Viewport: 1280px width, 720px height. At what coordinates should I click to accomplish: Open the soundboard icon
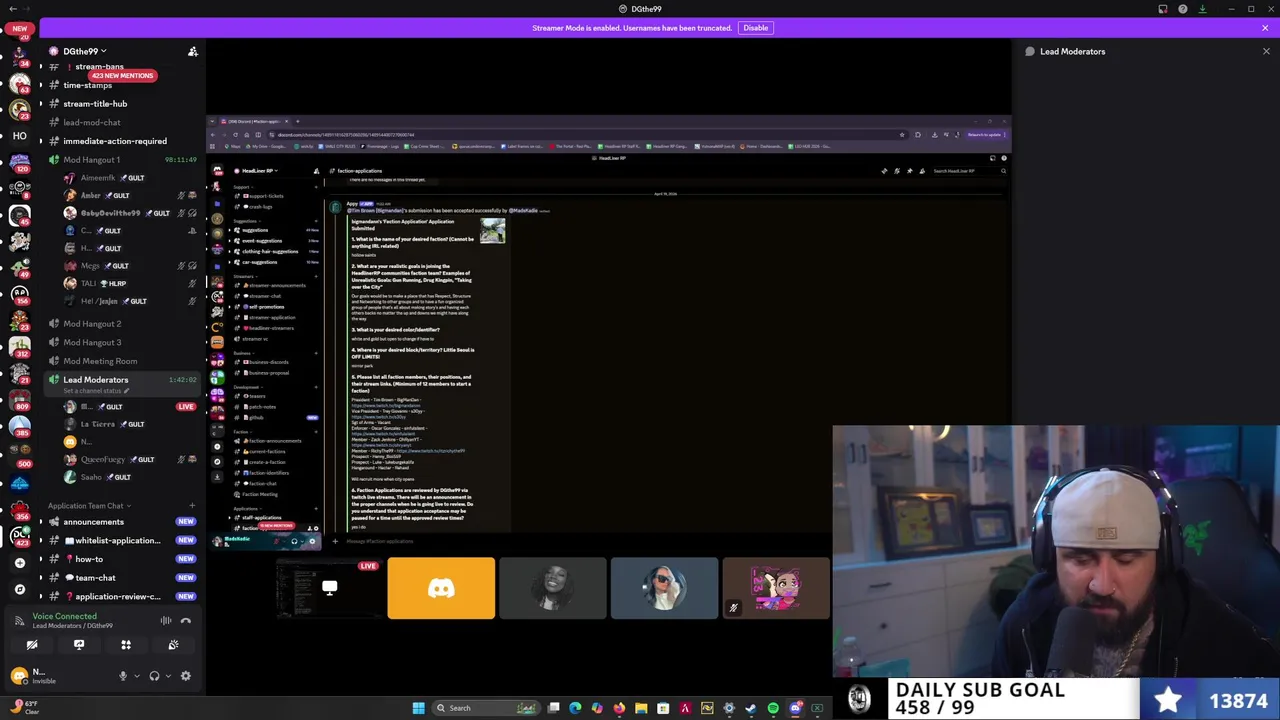173,645
